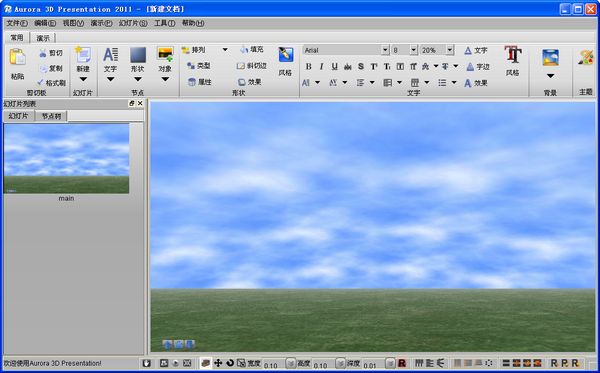The image size is (600, 373).
Task: Select the main slide thumbnail
Action: [66, 158]
